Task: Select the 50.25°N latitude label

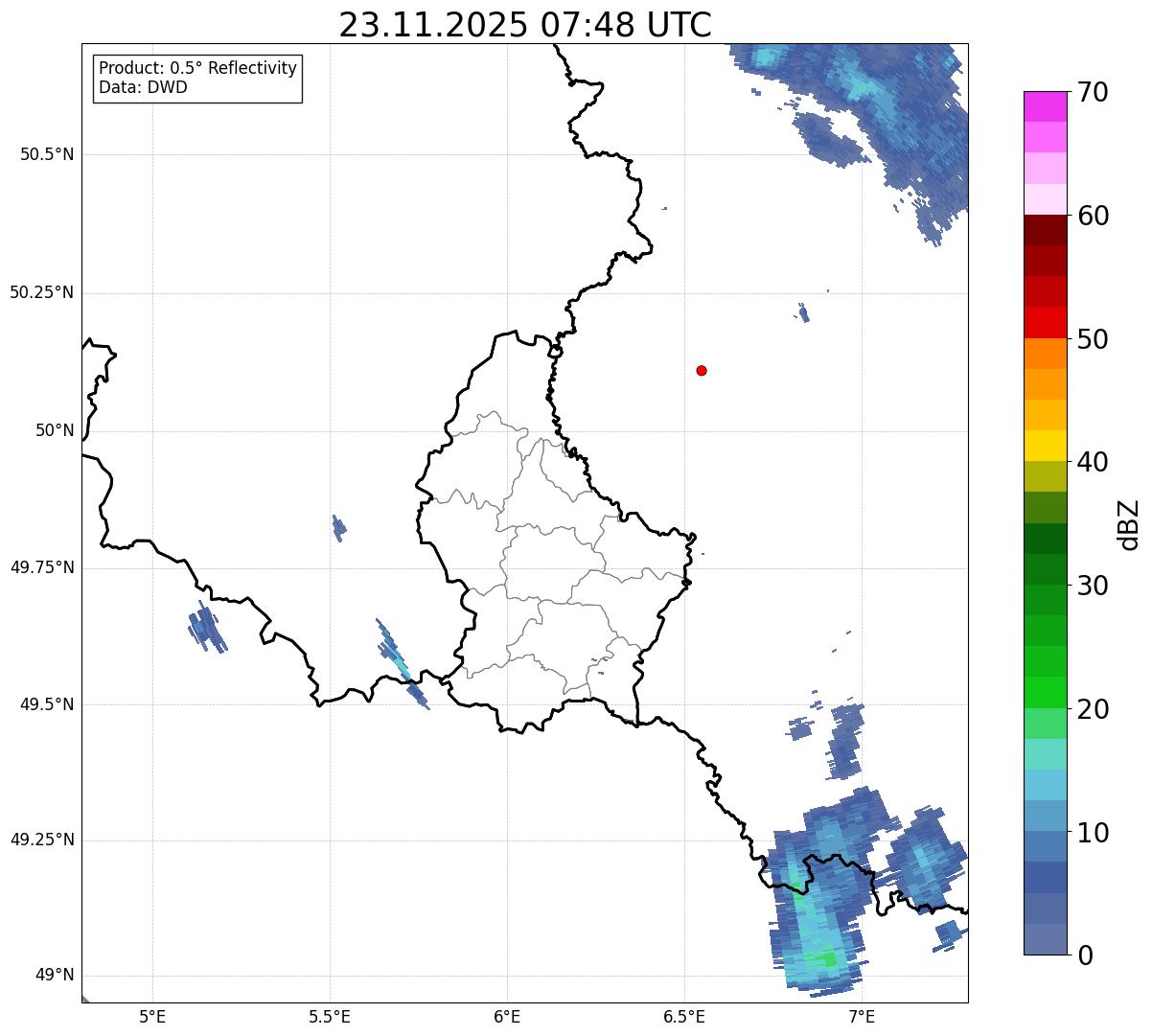Action: click(41, 292)
